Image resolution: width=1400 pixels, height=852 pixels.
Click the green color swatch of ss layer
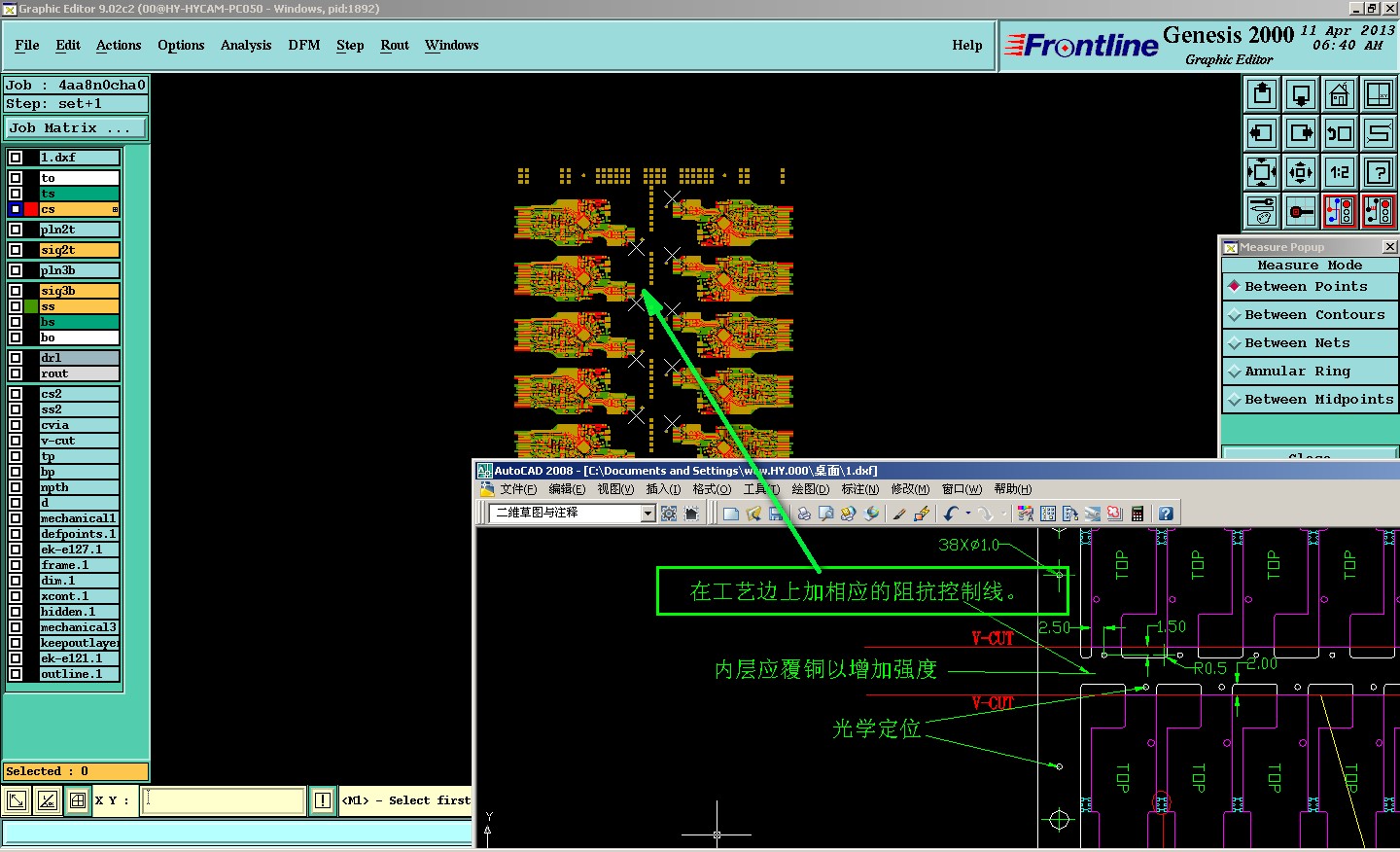pos(31,306)
